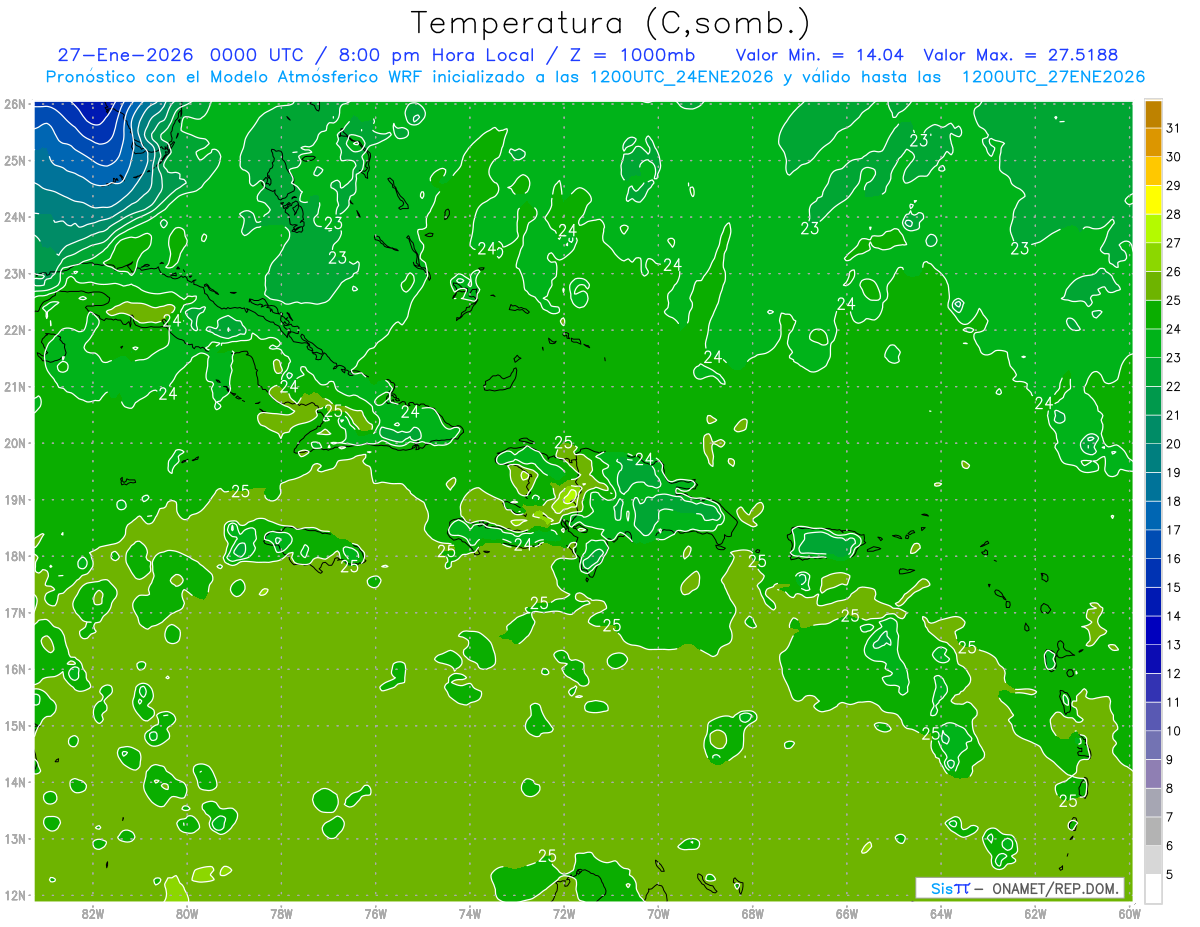The height and width of the screenshot is (927, 1200).
Task: Click the 62W longitude axis label
Action: pos(1035,913)
